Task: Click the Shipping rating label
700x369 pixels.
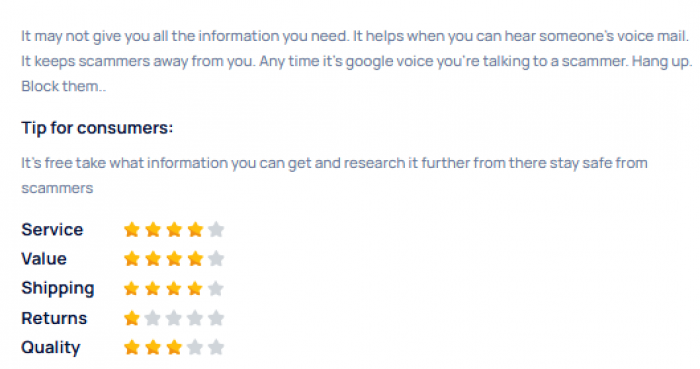Action: pos(58,289)
